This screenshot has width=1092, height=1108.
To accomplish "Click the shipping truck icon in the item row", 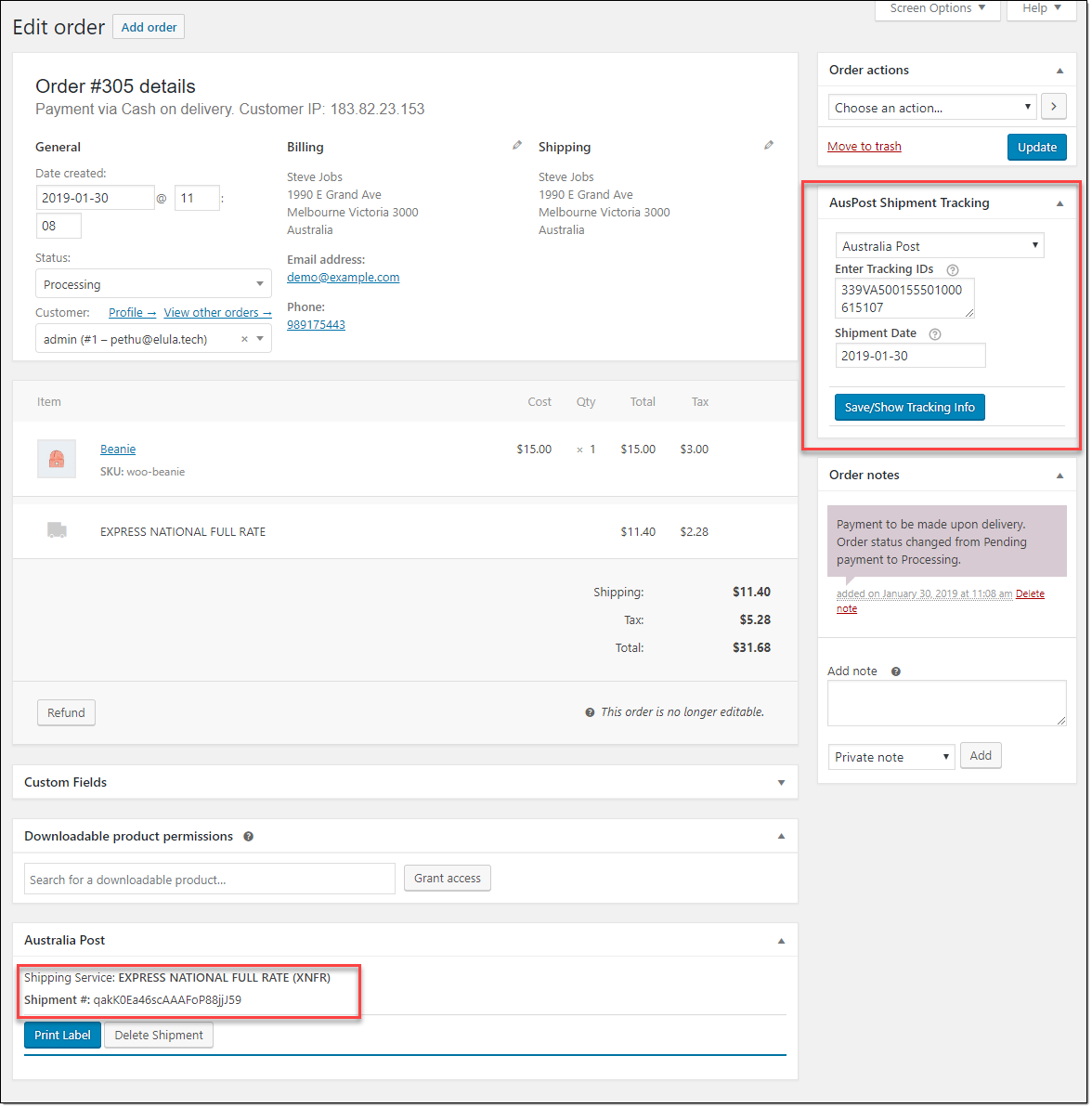I will pos(57,530).
